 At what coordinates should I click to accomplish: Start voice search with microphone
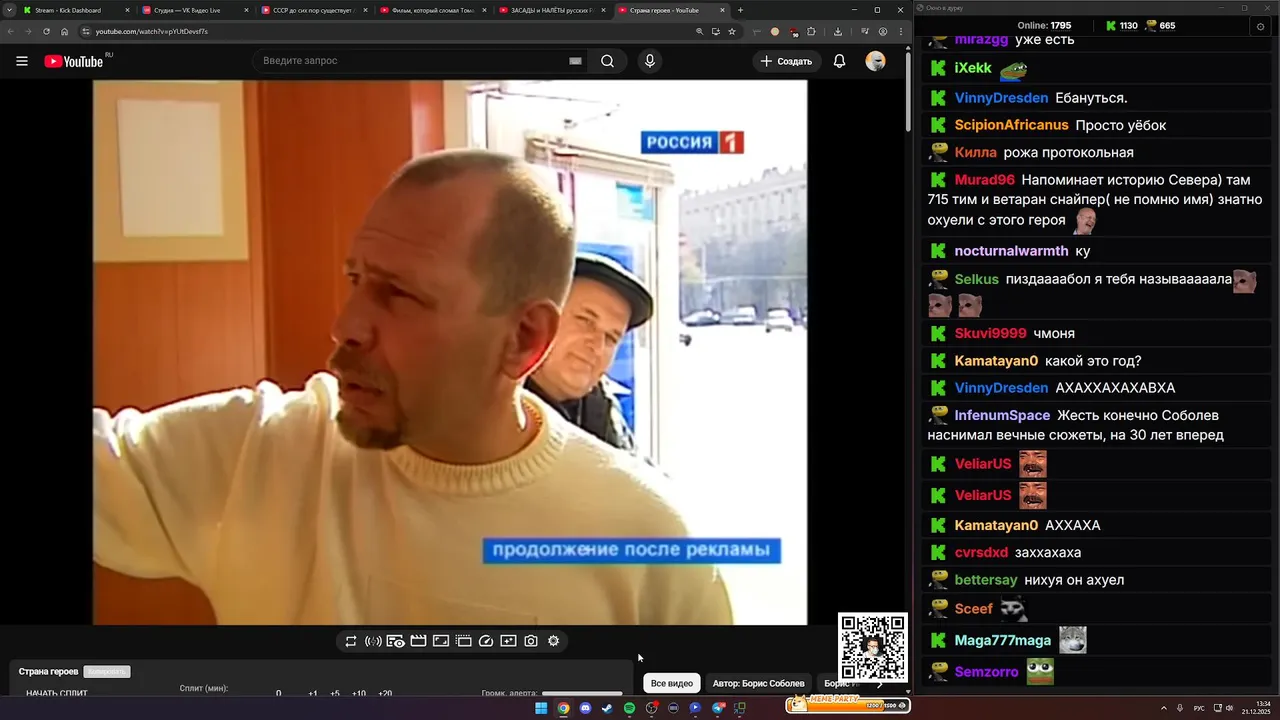pyautogui.click(x=650, y=61)
